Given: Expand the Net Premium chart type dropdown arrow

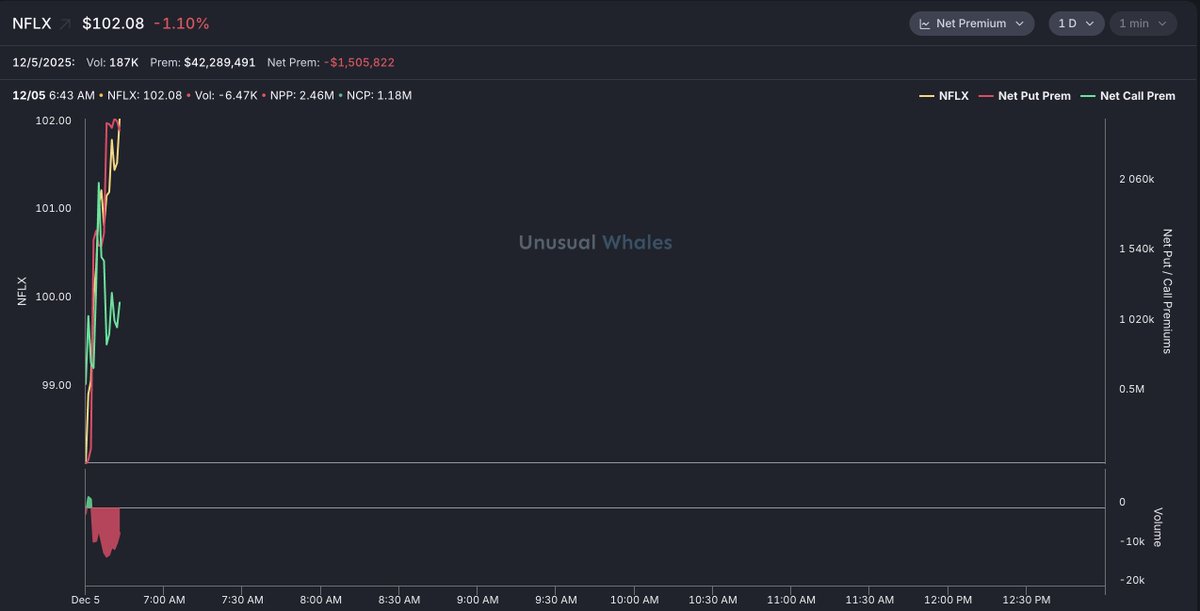Looking at the screenshot, I should [x=1019, y=23].
